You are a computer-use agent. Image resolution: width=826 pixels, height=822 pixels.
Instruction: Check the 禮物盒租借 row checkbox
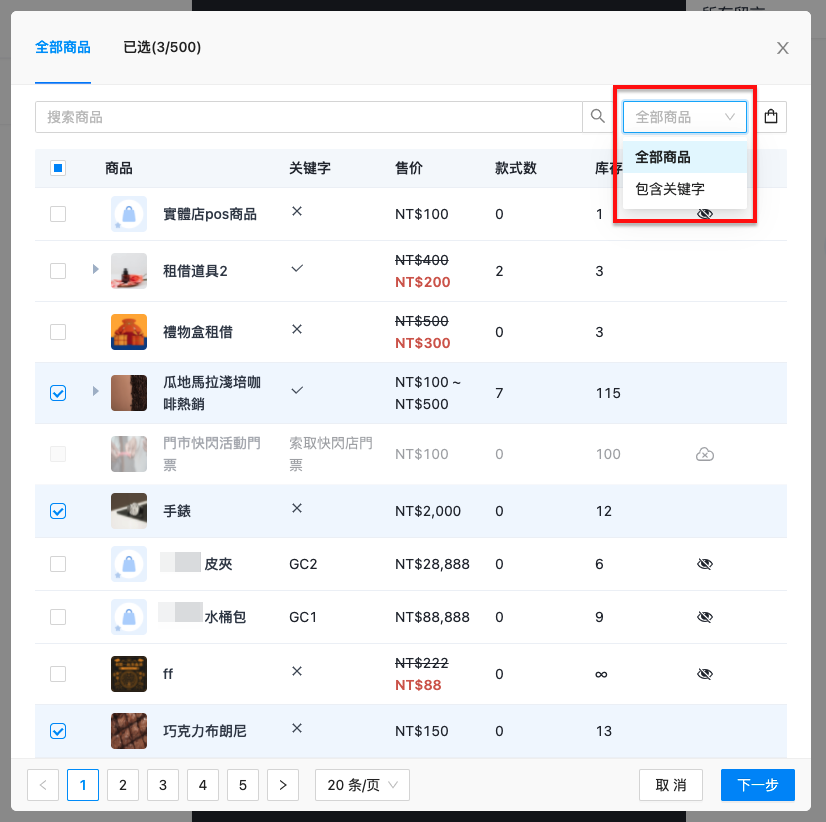58,332
